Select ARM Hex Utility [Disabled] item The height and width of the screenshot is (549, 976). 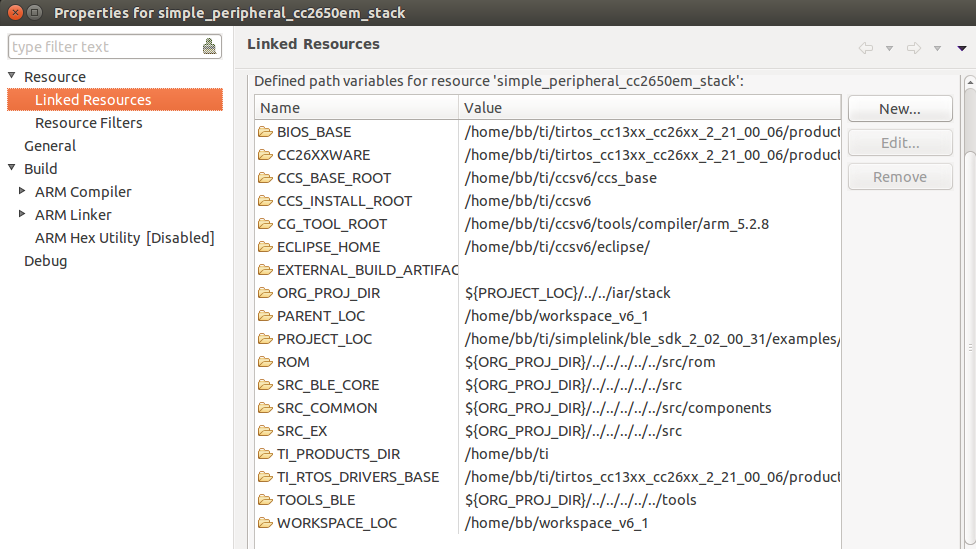pyautogui.click(x=125, y=238)
